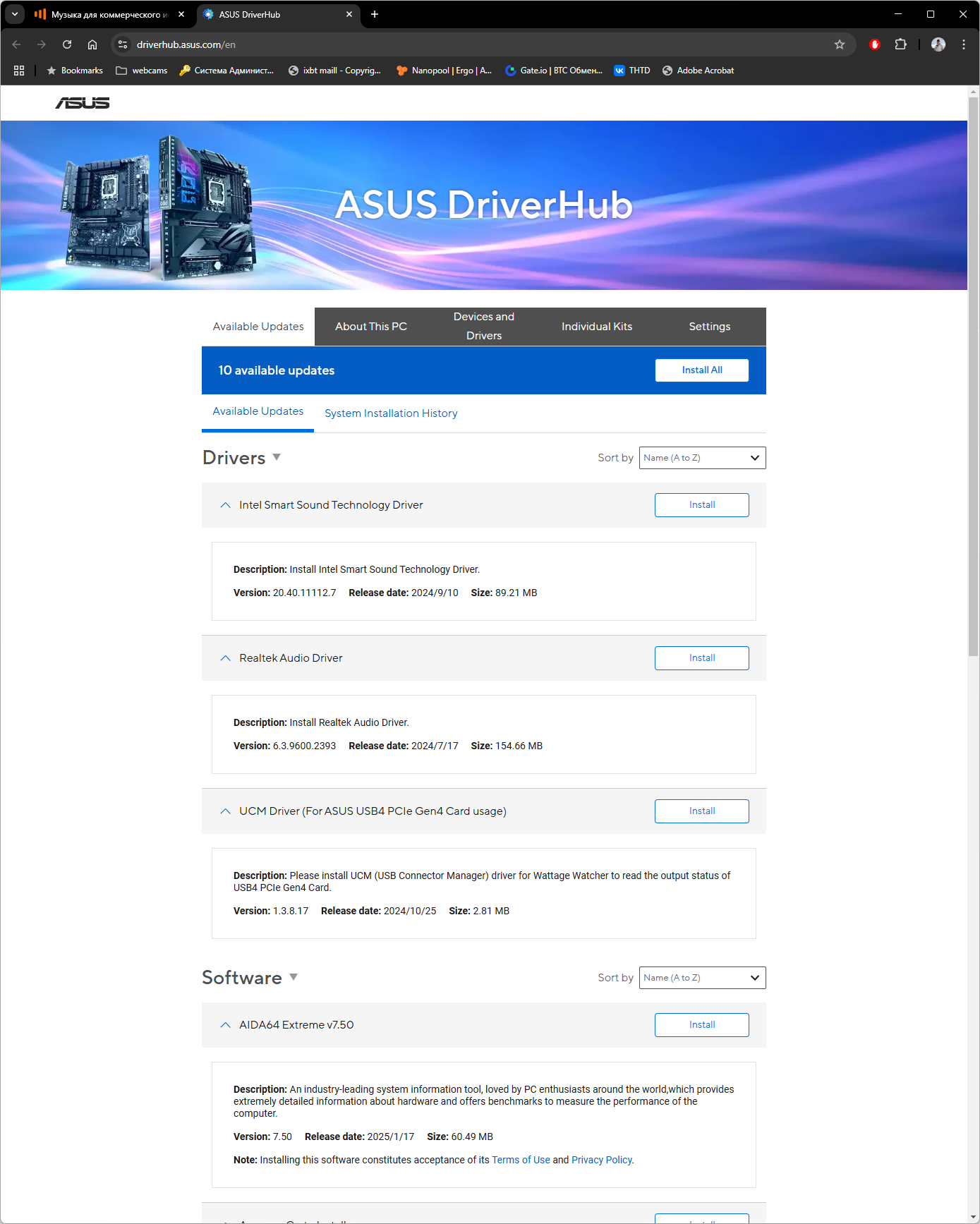Open the Extensions puzzle icon
Viewport: 980px width, 1224px height.
(x=900, y=44)
